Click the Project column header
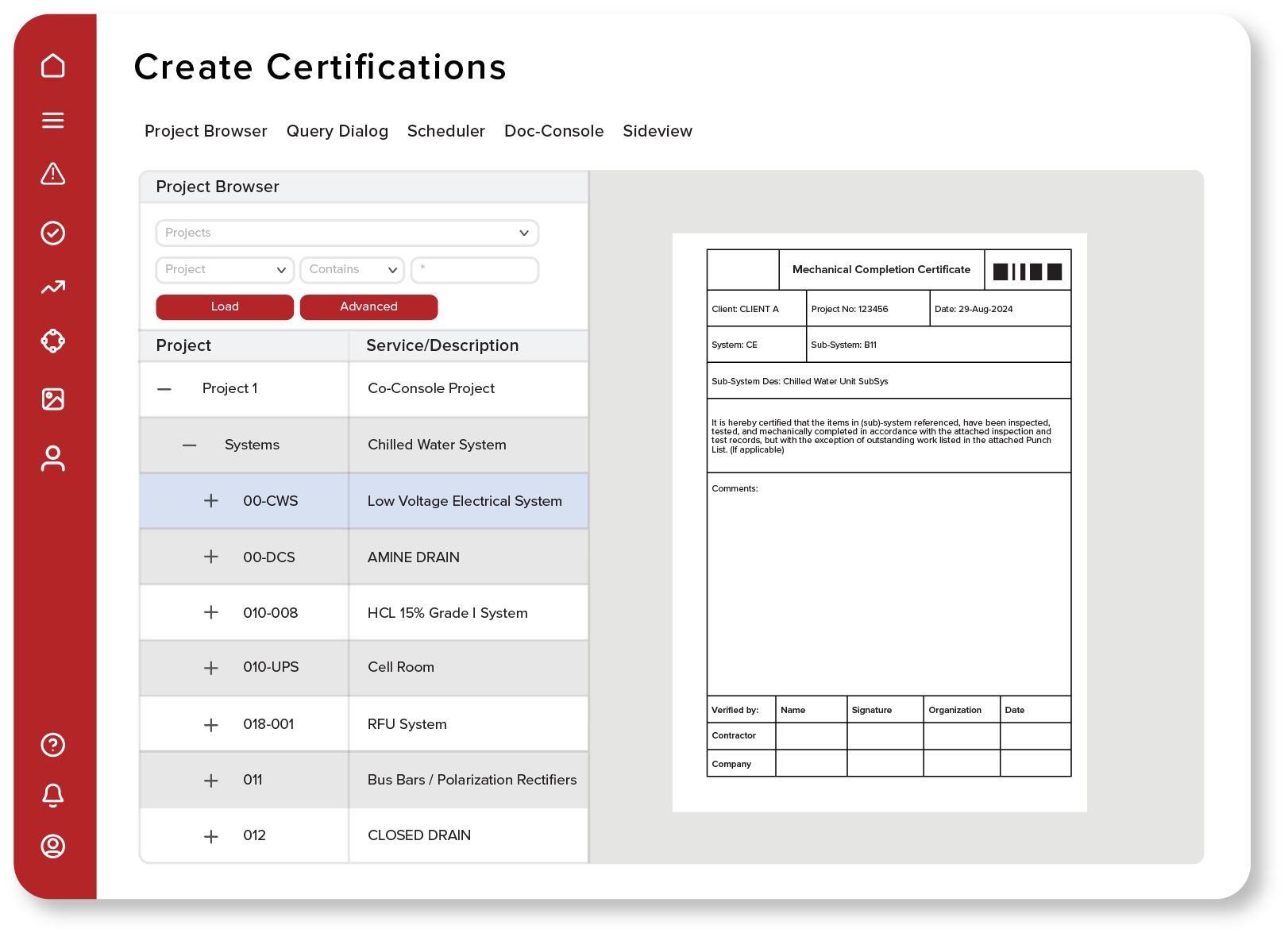 pyautogui.click(x=183, y=345)
